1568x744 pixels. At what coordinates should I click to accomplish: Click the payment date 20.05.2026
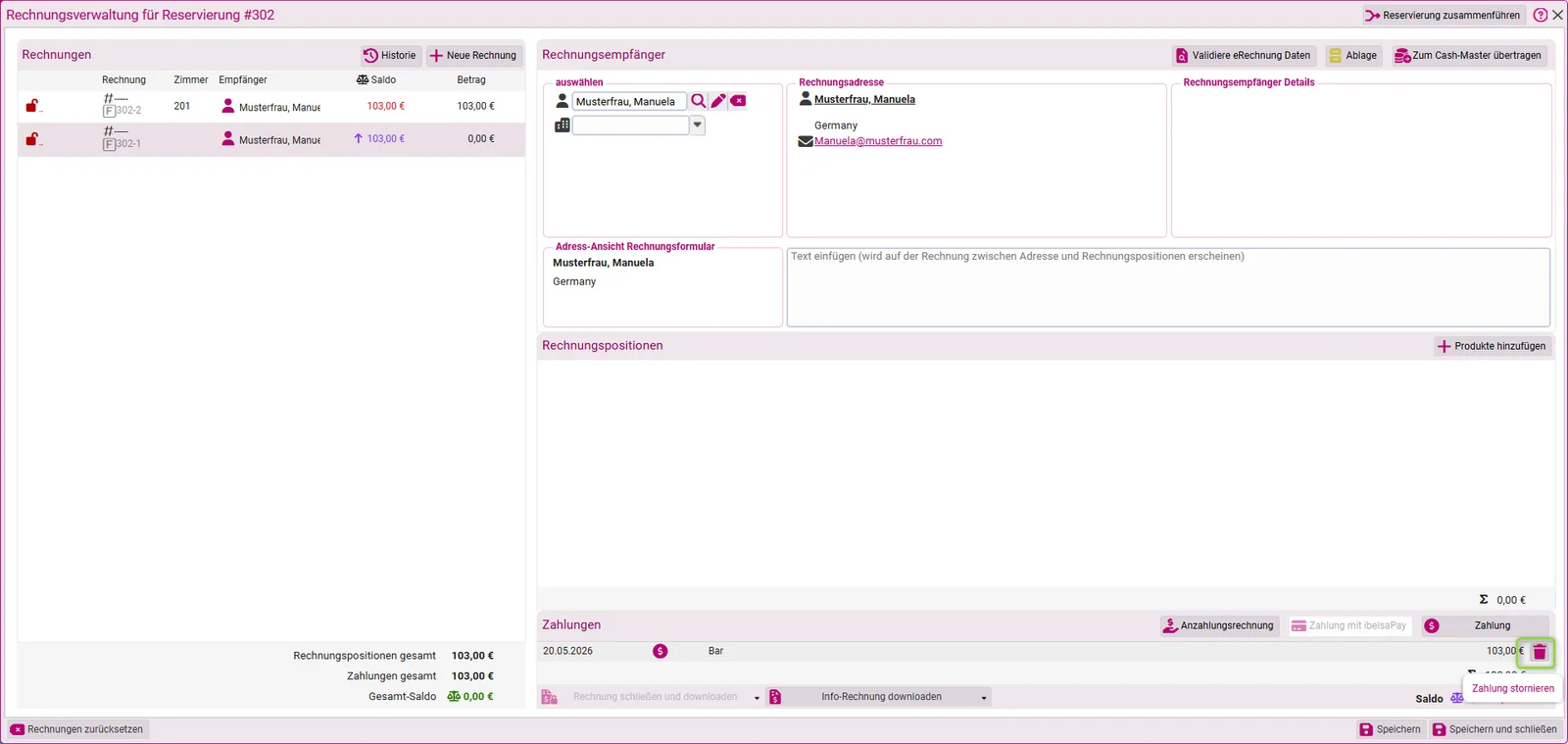tap(568, 651)
